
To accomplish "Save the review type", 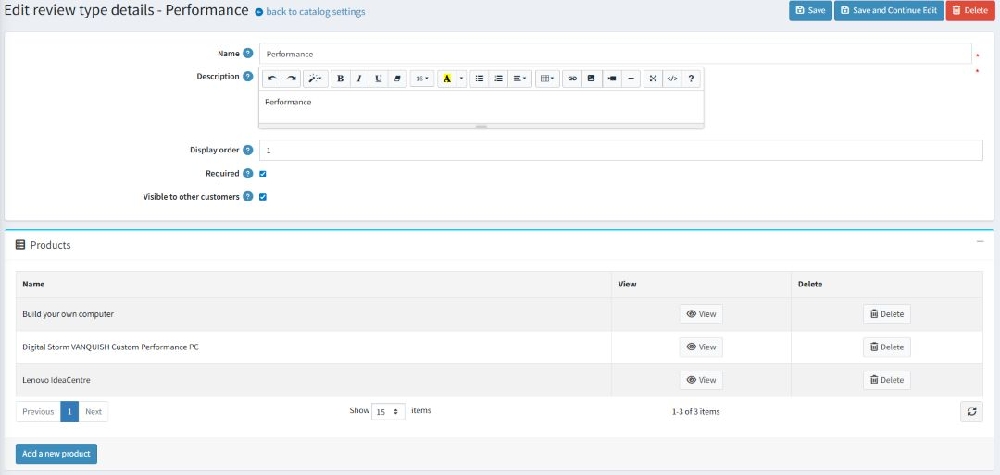I will [x=810, y=10].
